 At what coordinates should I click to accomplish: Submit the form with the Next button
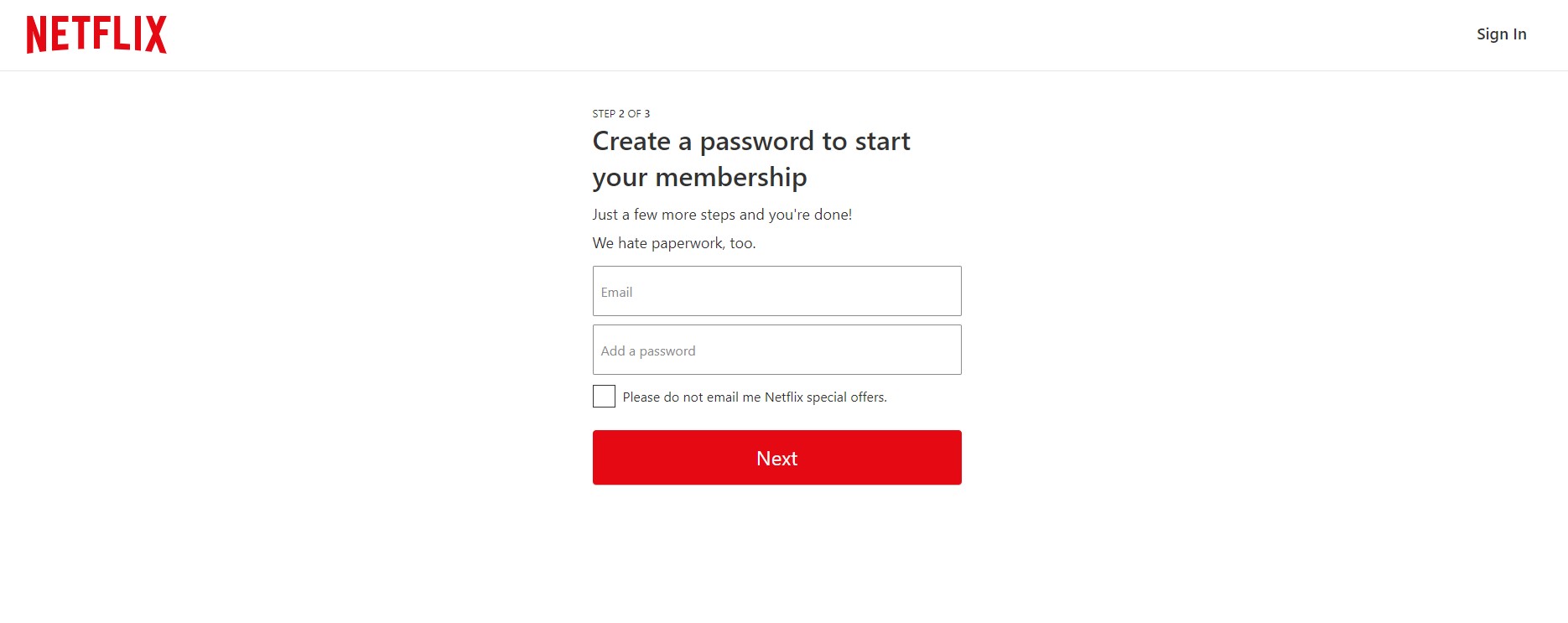[x=776, y=457]
